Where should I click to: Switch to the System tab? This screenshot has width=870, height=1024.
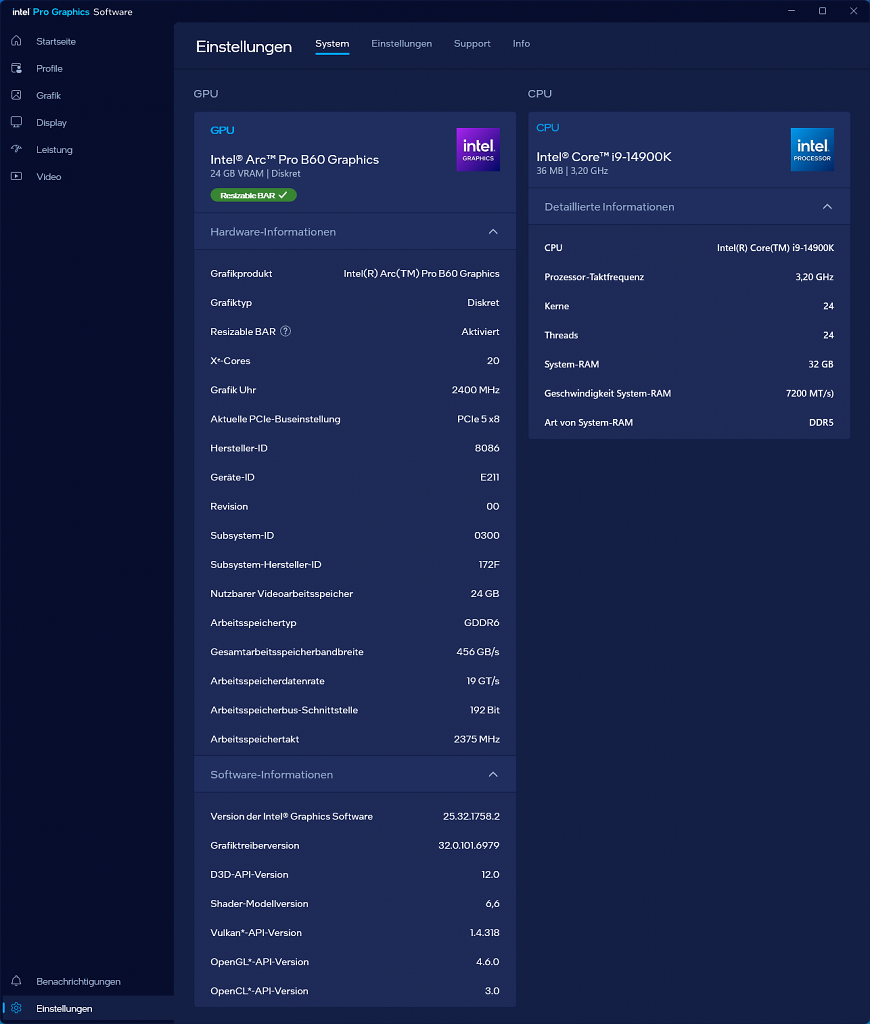pyautogui.click(x=332, y=44)
